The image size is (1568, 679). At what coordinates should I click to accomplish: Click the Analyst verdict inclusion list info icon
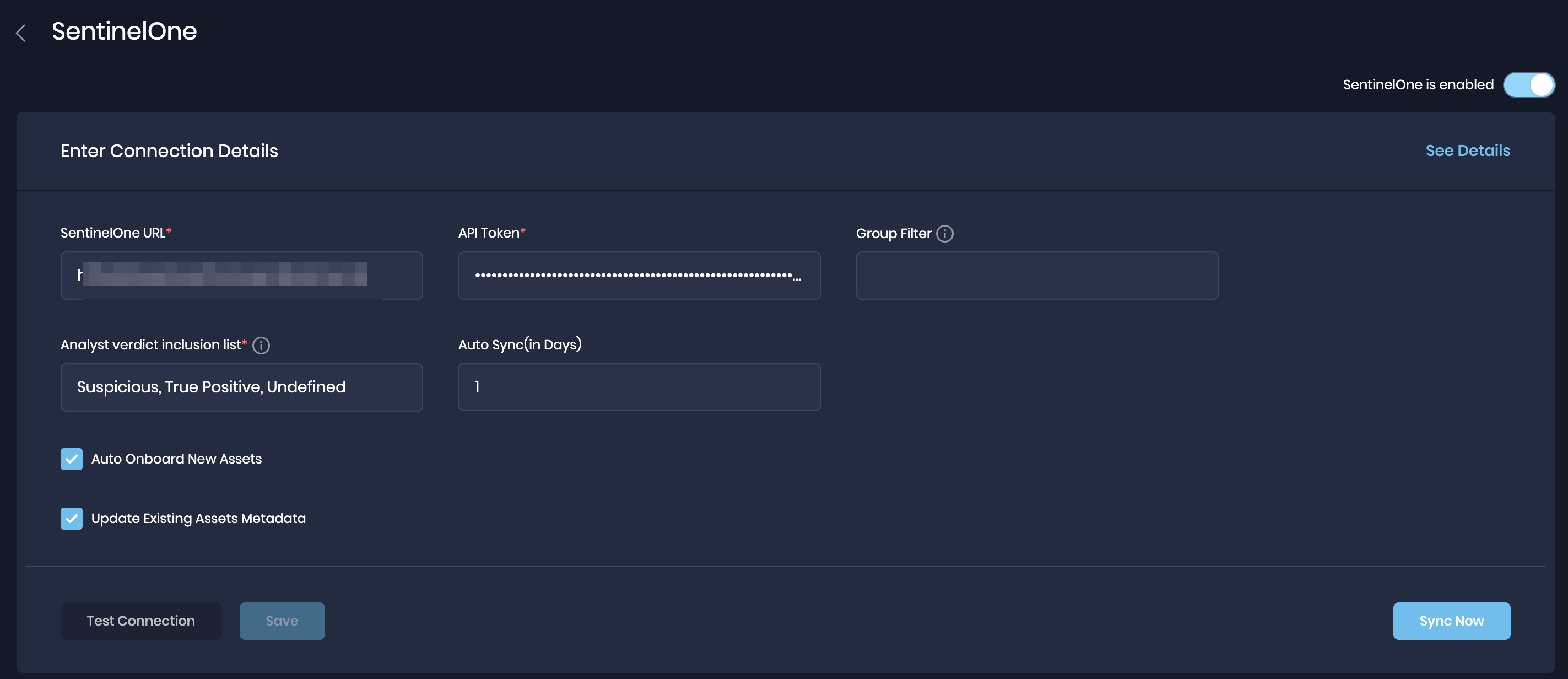(261, 345)
